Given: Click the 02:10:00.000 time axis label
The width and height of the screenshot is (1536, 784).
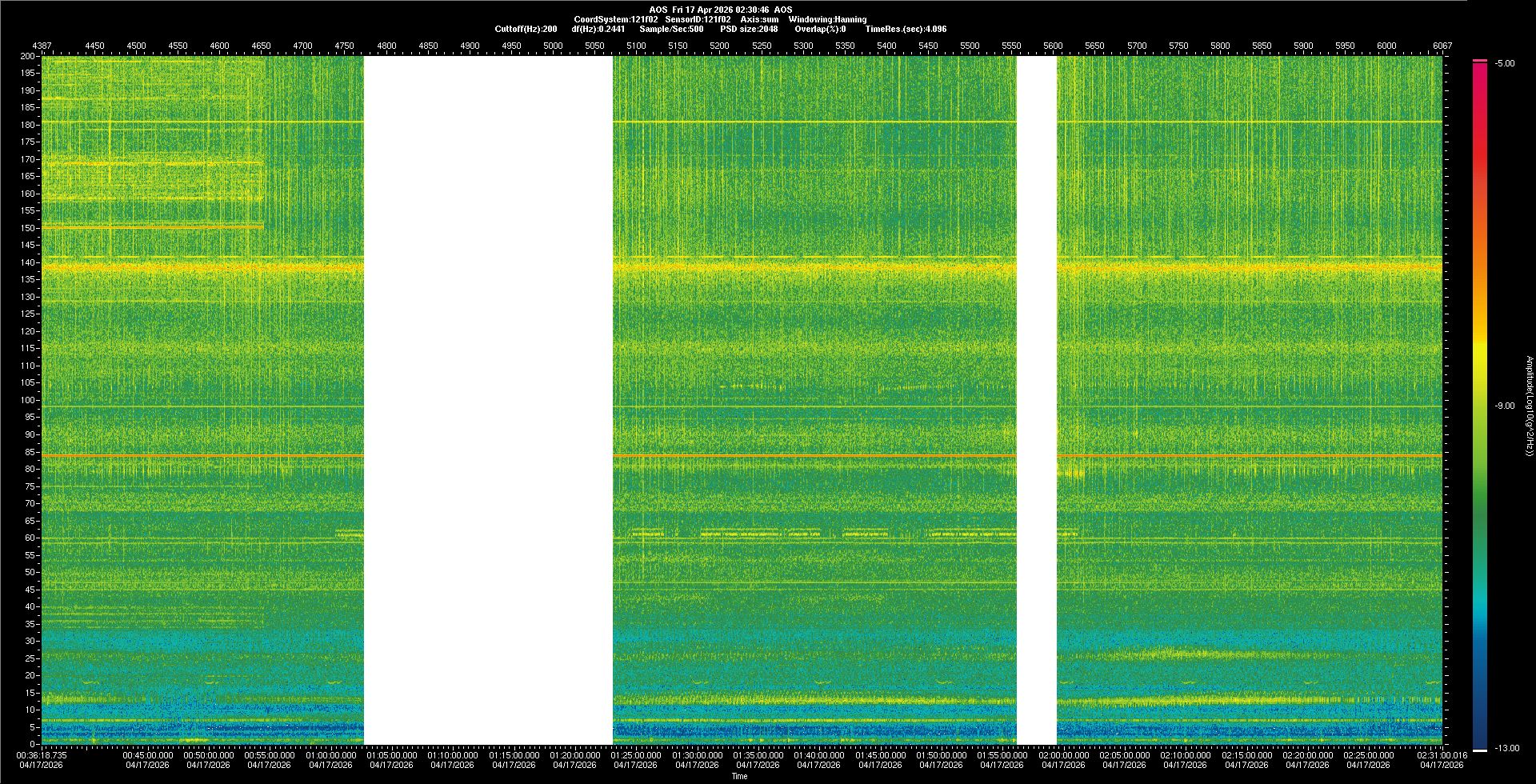Looking at the screenshot, I should pos(1186,755).
